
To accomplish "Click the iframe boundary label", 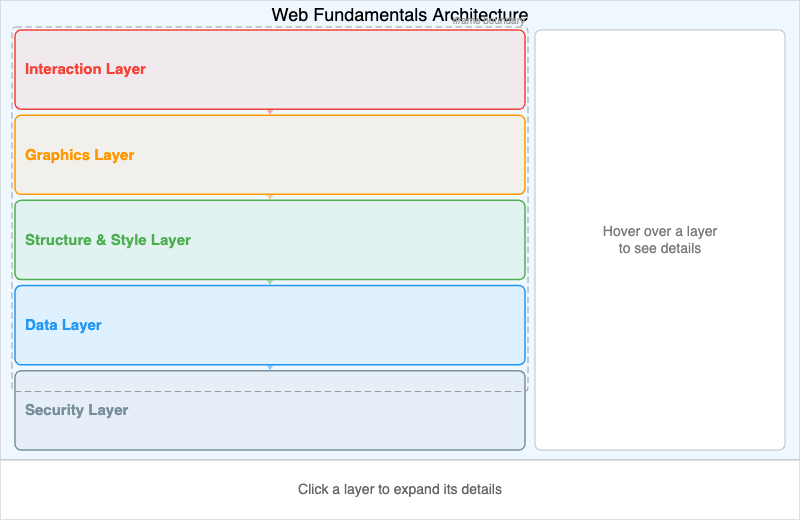I will 488,21.
